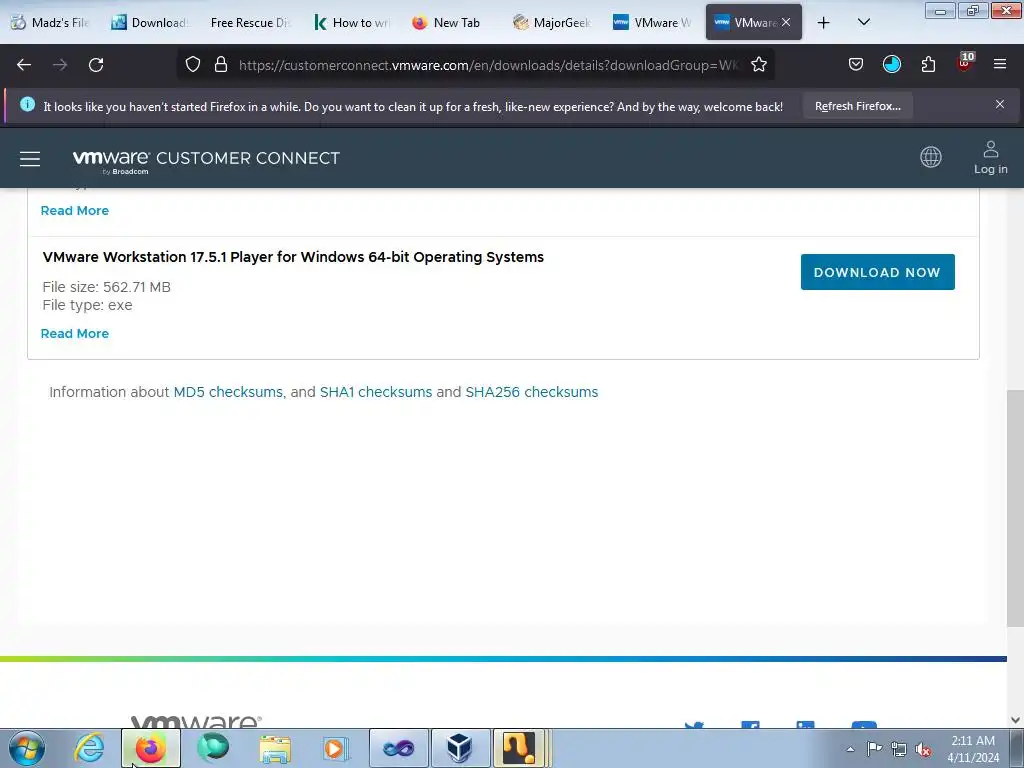
Task: Open the Firefox application menu
Action: point(1000,64)
